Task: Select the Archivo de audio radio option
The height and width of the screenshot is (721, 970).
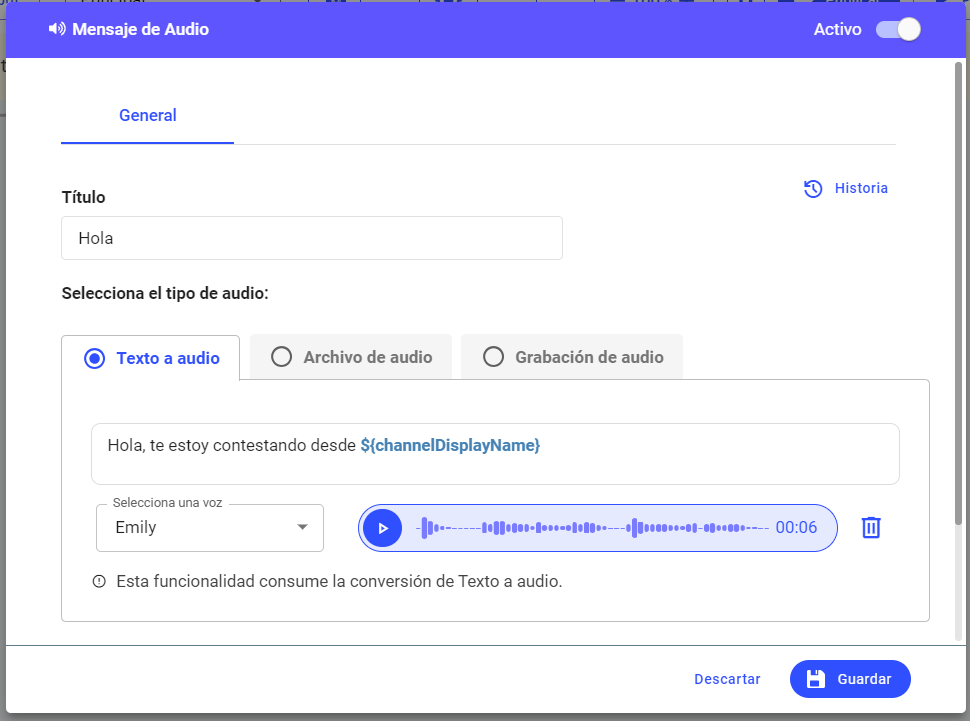Action: (281, 357)
